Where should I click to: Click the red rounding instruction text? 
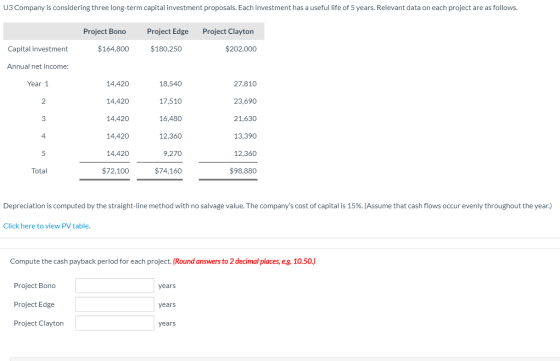click(244, 261)
